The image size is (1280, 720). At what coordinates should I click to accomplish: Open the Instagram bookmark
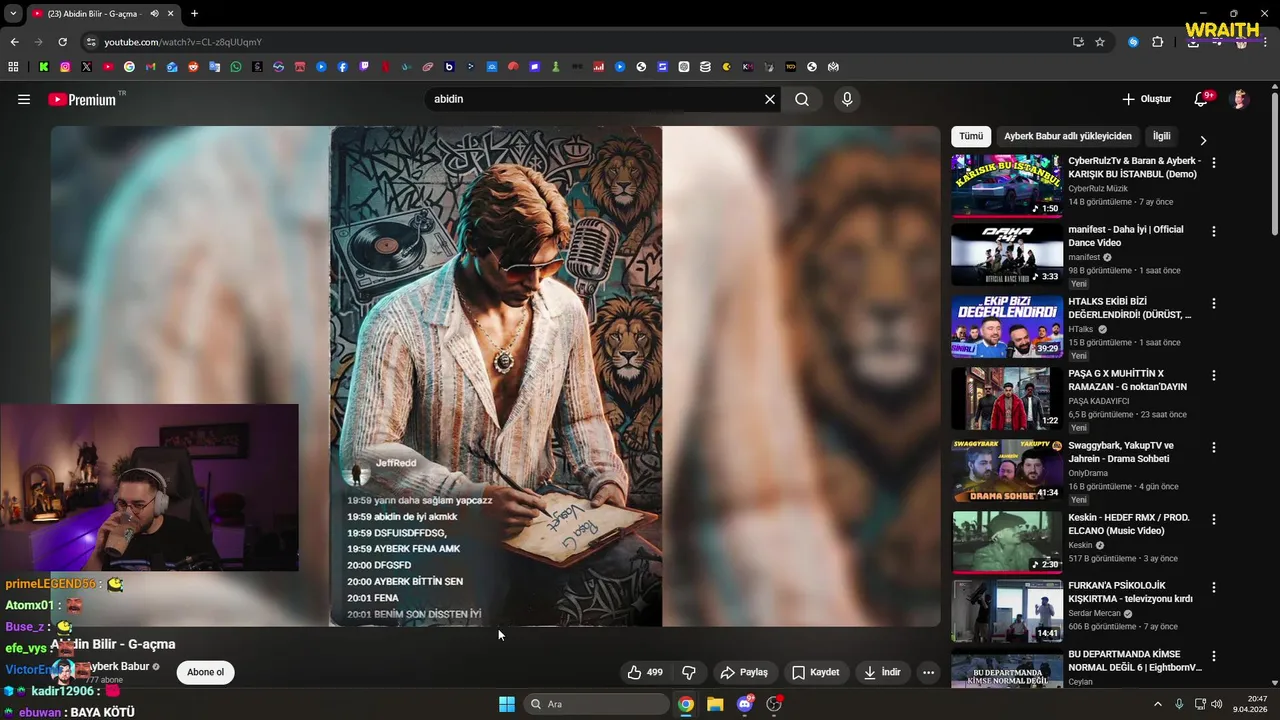65,67
